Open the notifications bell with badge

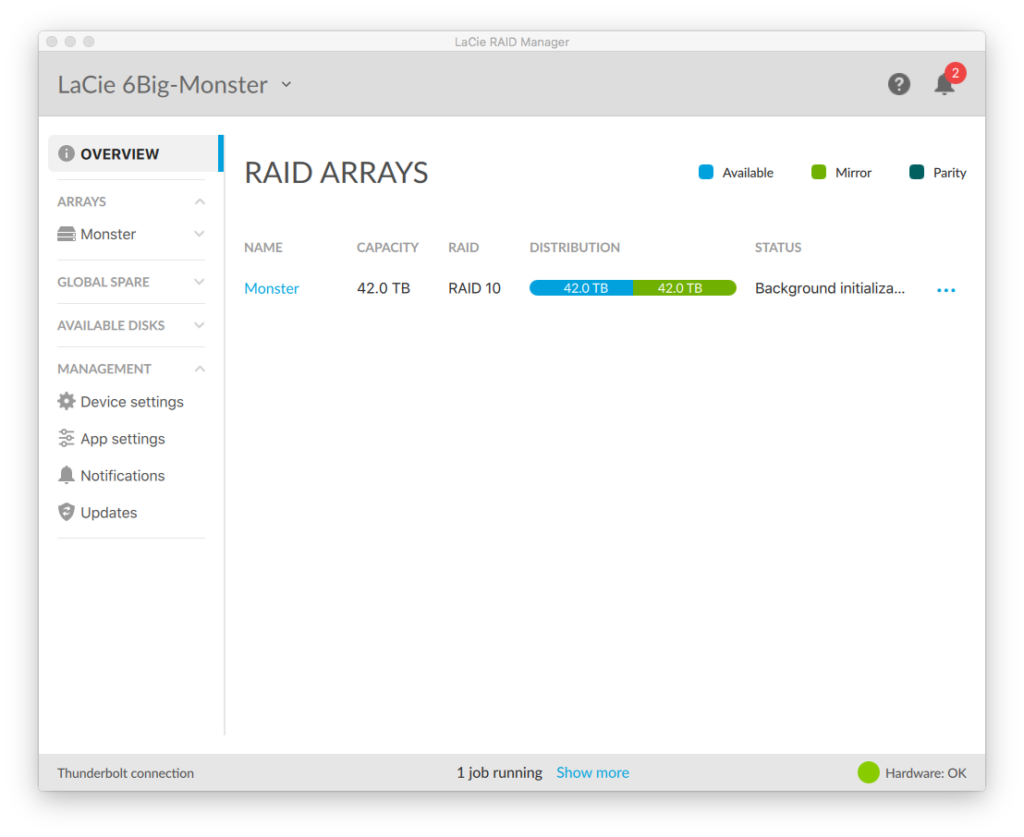tap(948, 81)
